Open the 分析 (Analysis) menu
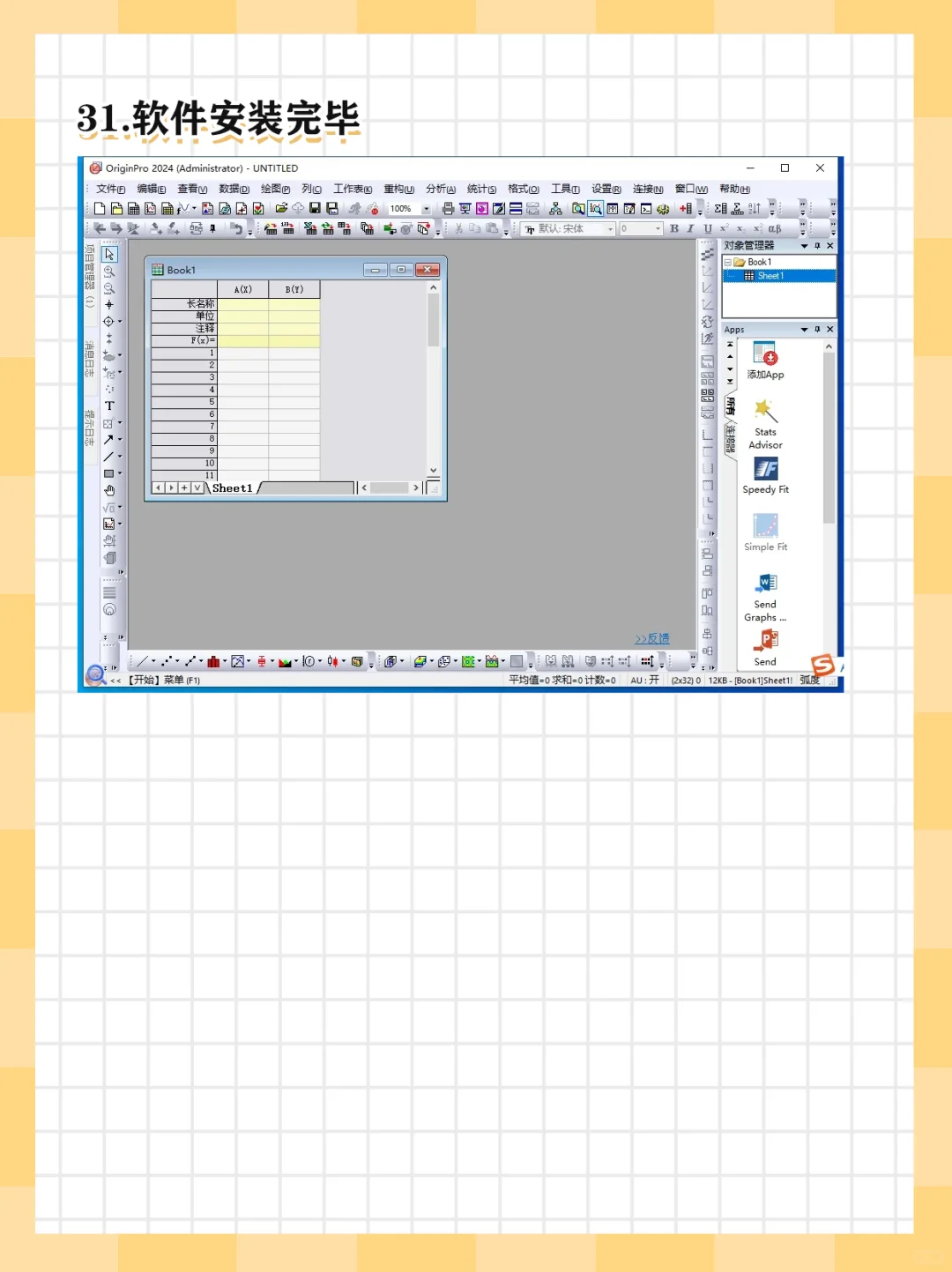 point(441,189)
